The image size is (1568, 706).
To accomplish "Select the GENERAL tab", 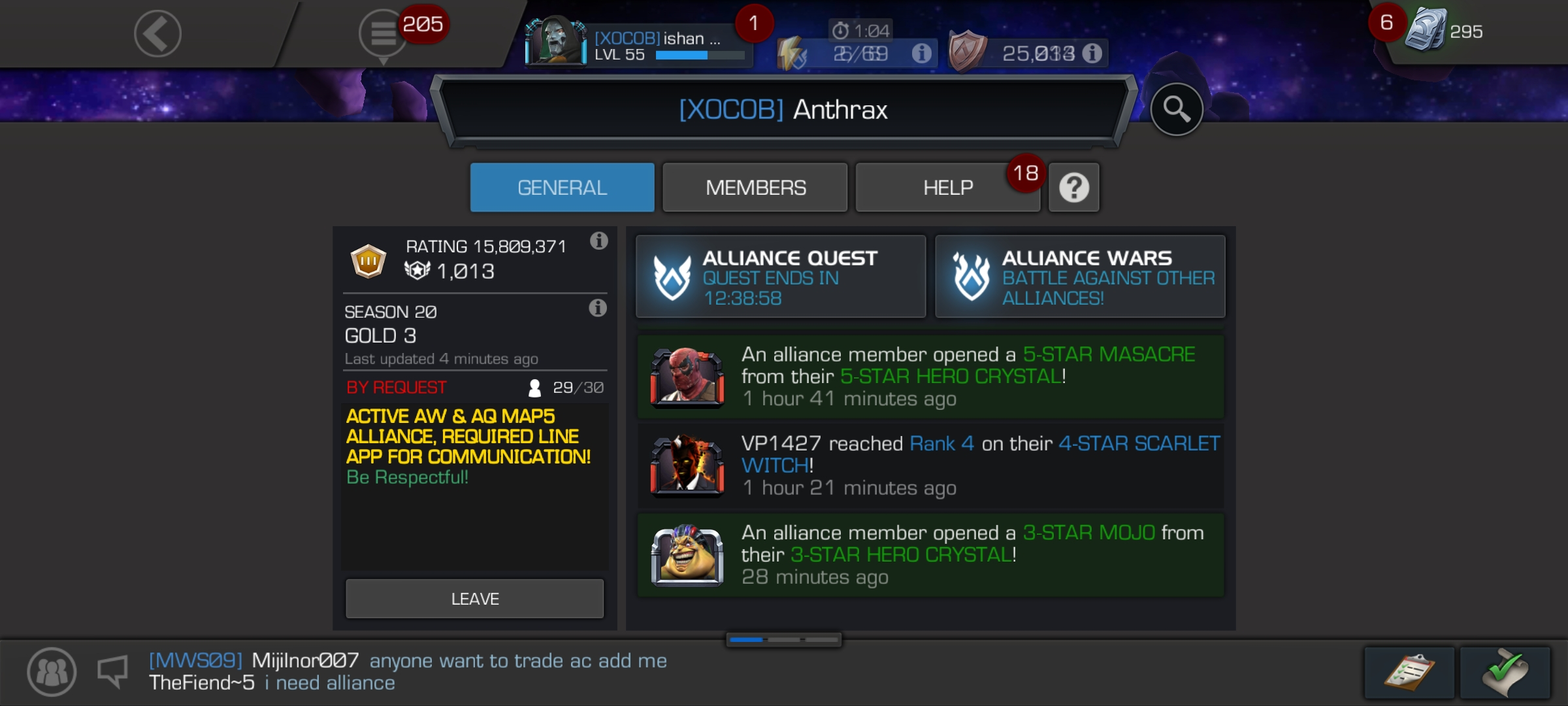I will [x=562, y=188].
